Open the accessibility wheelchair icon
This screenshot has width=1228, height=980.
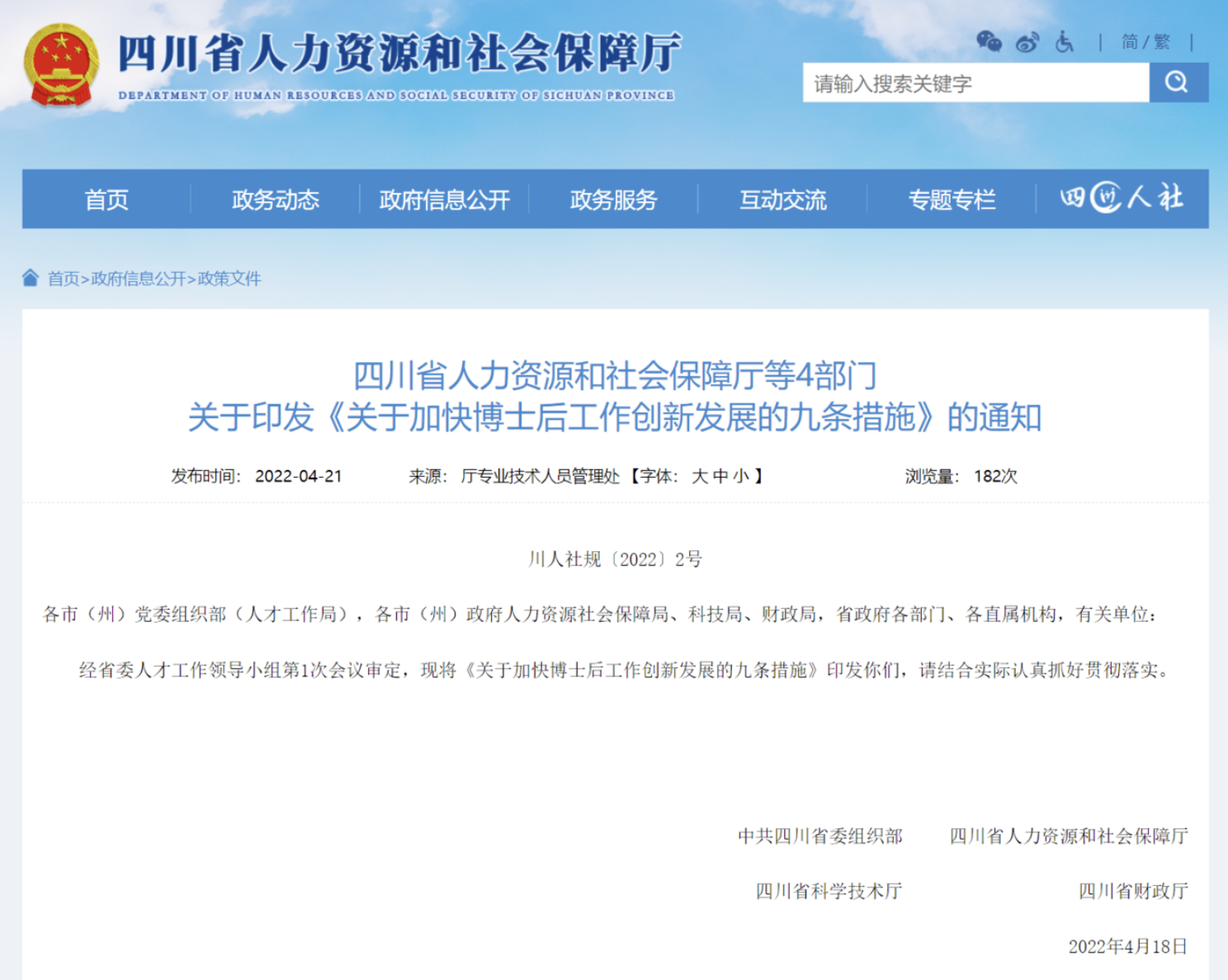(1064, 42)
